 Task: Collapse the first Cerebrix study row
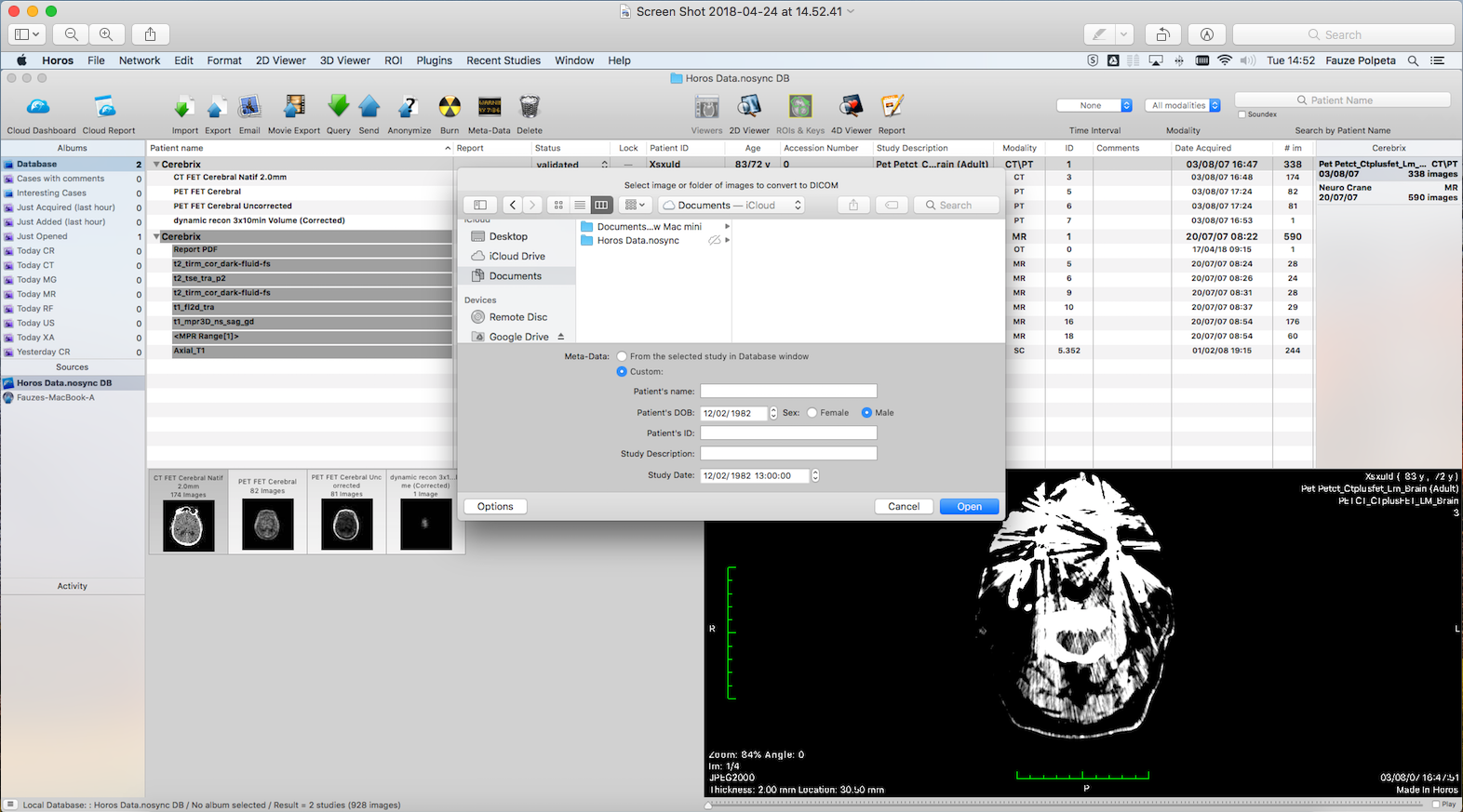click(156, 165)
